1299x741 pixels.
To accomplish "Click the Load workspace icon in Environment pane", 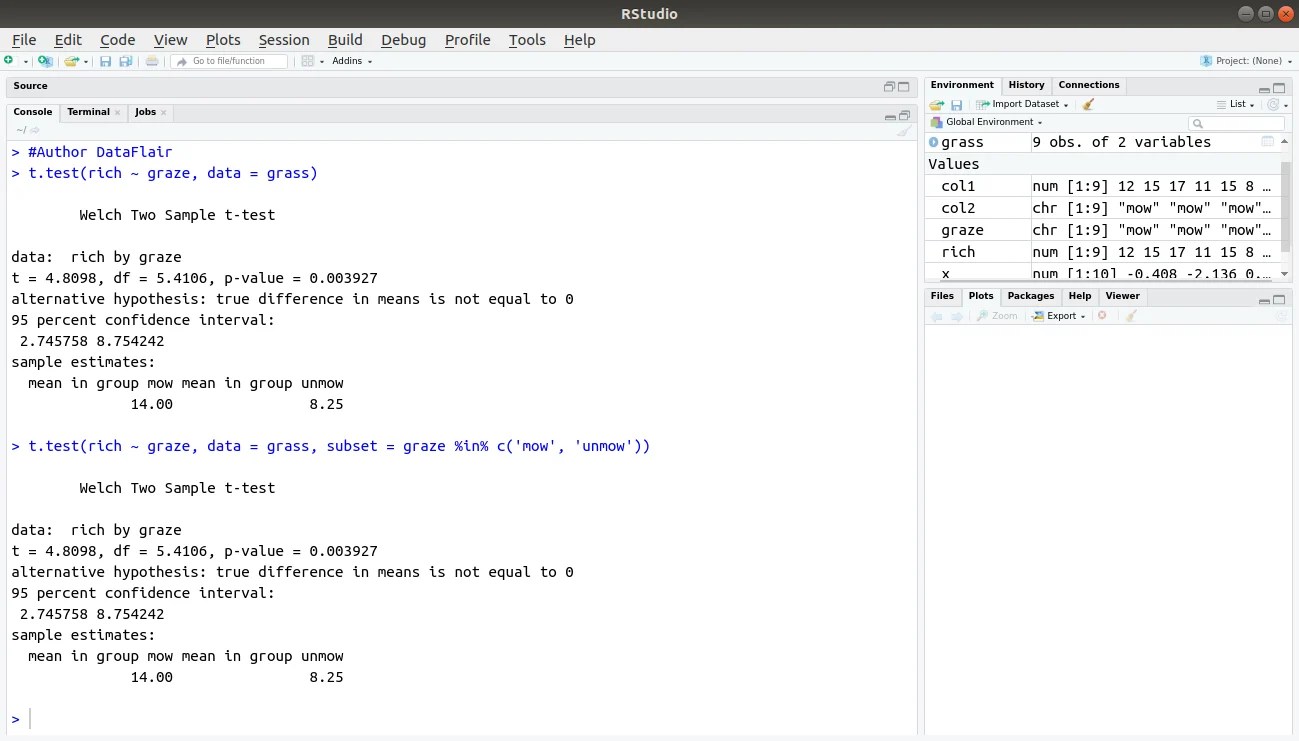I will pos(937,104).
